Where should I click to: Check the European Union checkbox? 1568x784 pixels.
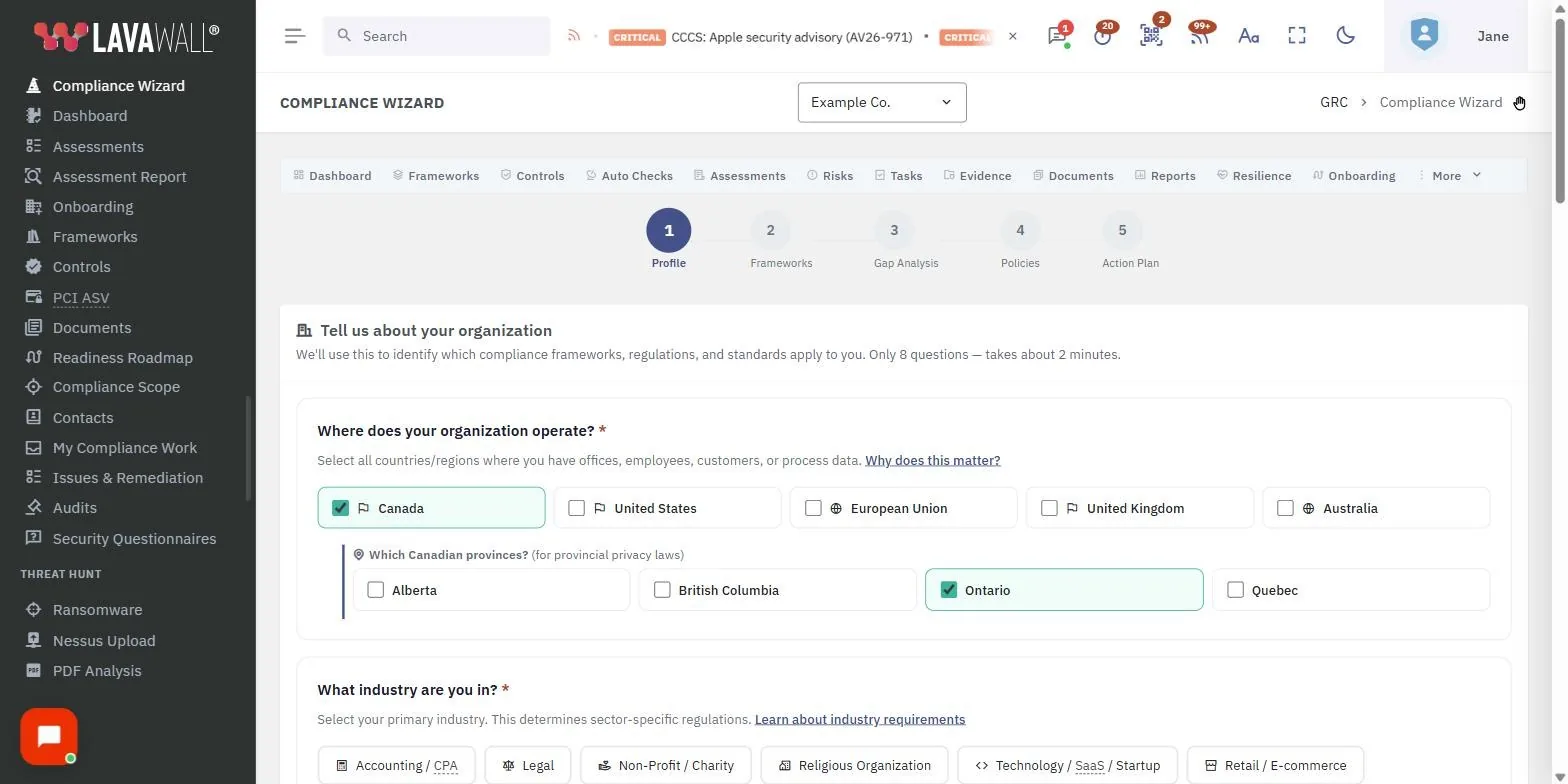pos(813,508)
